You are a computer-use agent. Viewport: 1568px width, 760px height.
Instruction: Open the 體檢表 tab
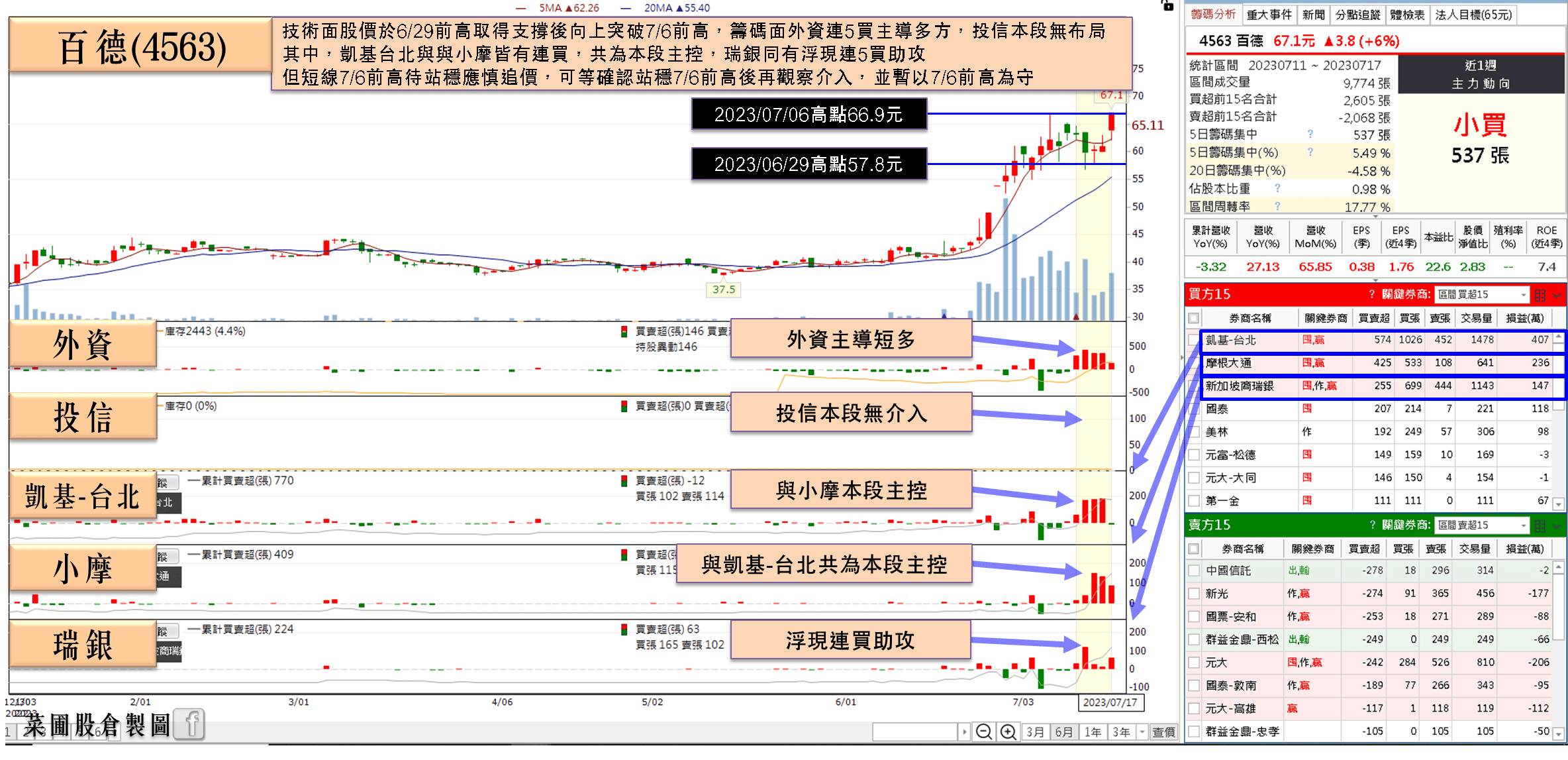[1407, 15]
